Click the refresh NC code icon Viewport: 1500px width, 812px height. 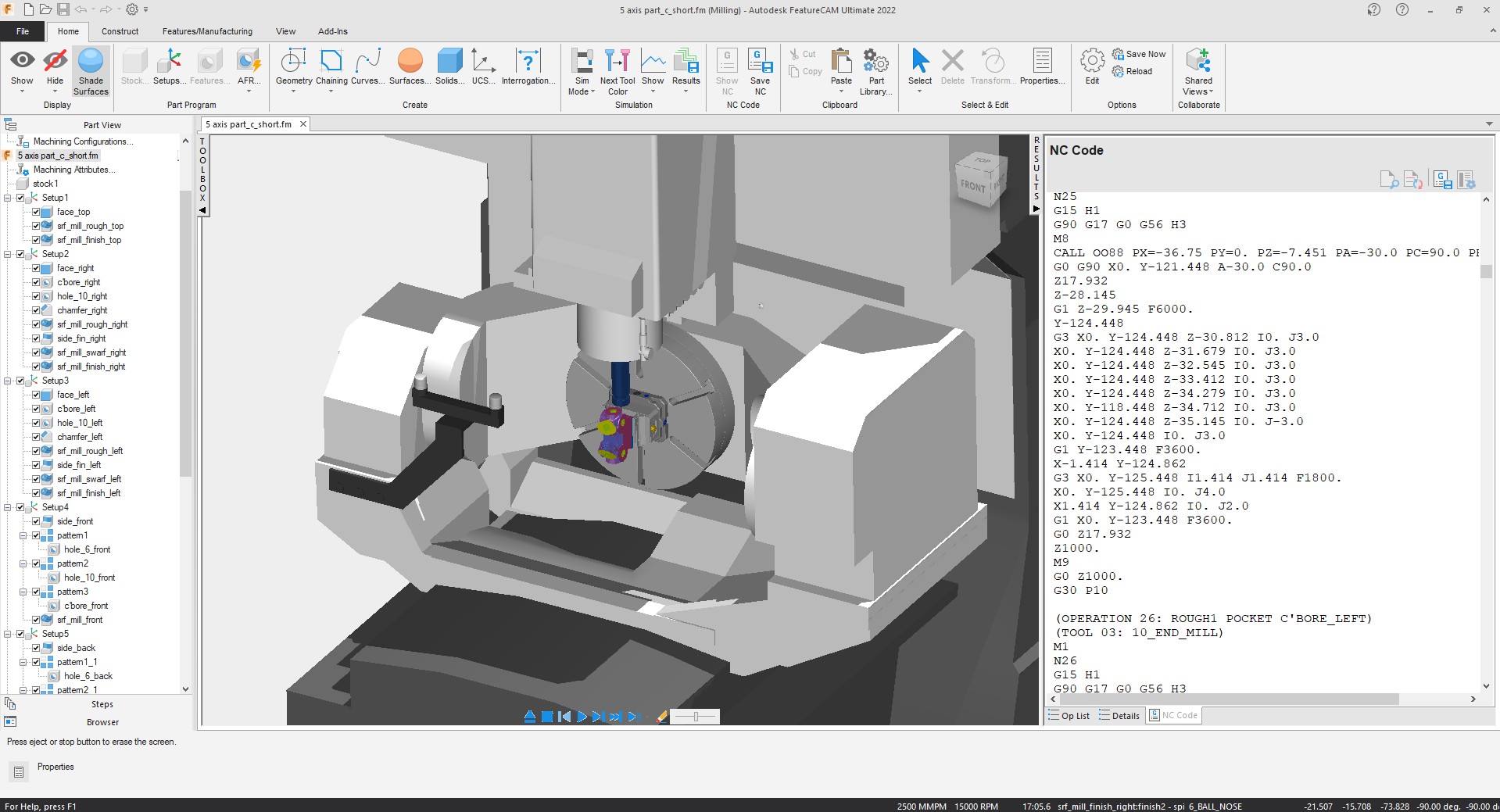pyautogui.click(x=1412, y=181)
